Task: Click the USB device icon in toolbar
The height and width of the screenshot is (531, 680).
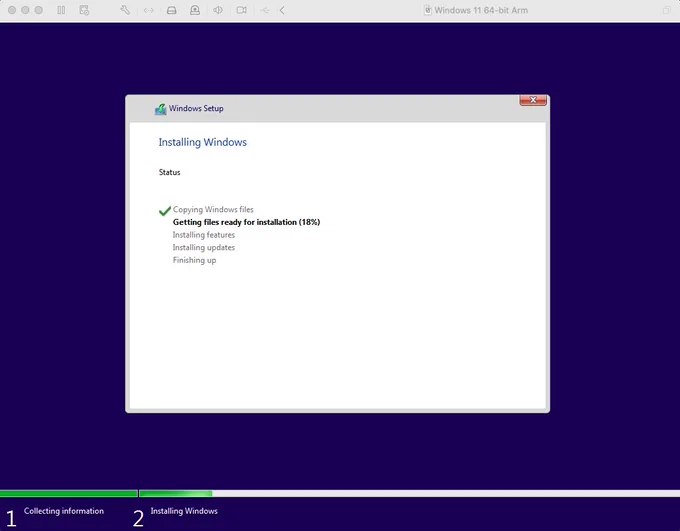Action: pos(265,10)
